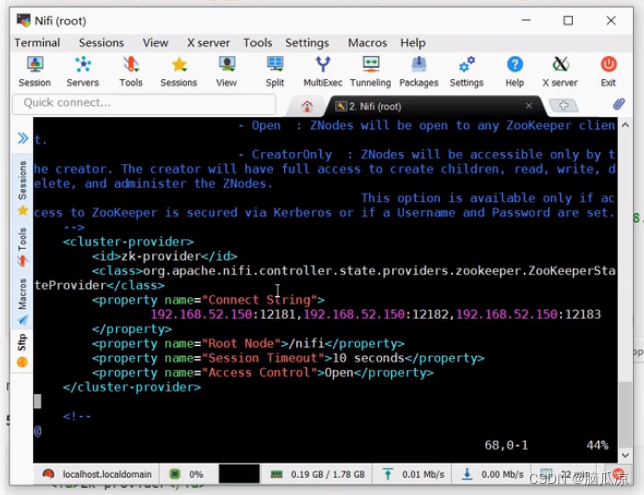Open the Macros menu in menu bar
The image size is (644, 495).
[368, 43]
